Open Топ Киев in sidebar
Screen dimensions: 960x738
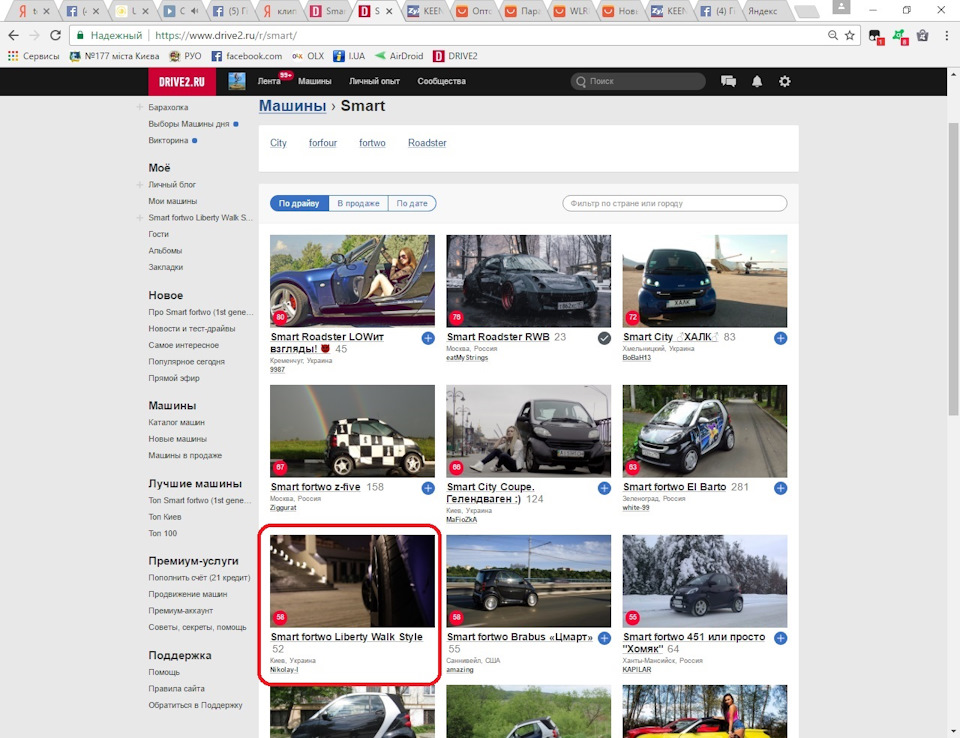point(165,516)
